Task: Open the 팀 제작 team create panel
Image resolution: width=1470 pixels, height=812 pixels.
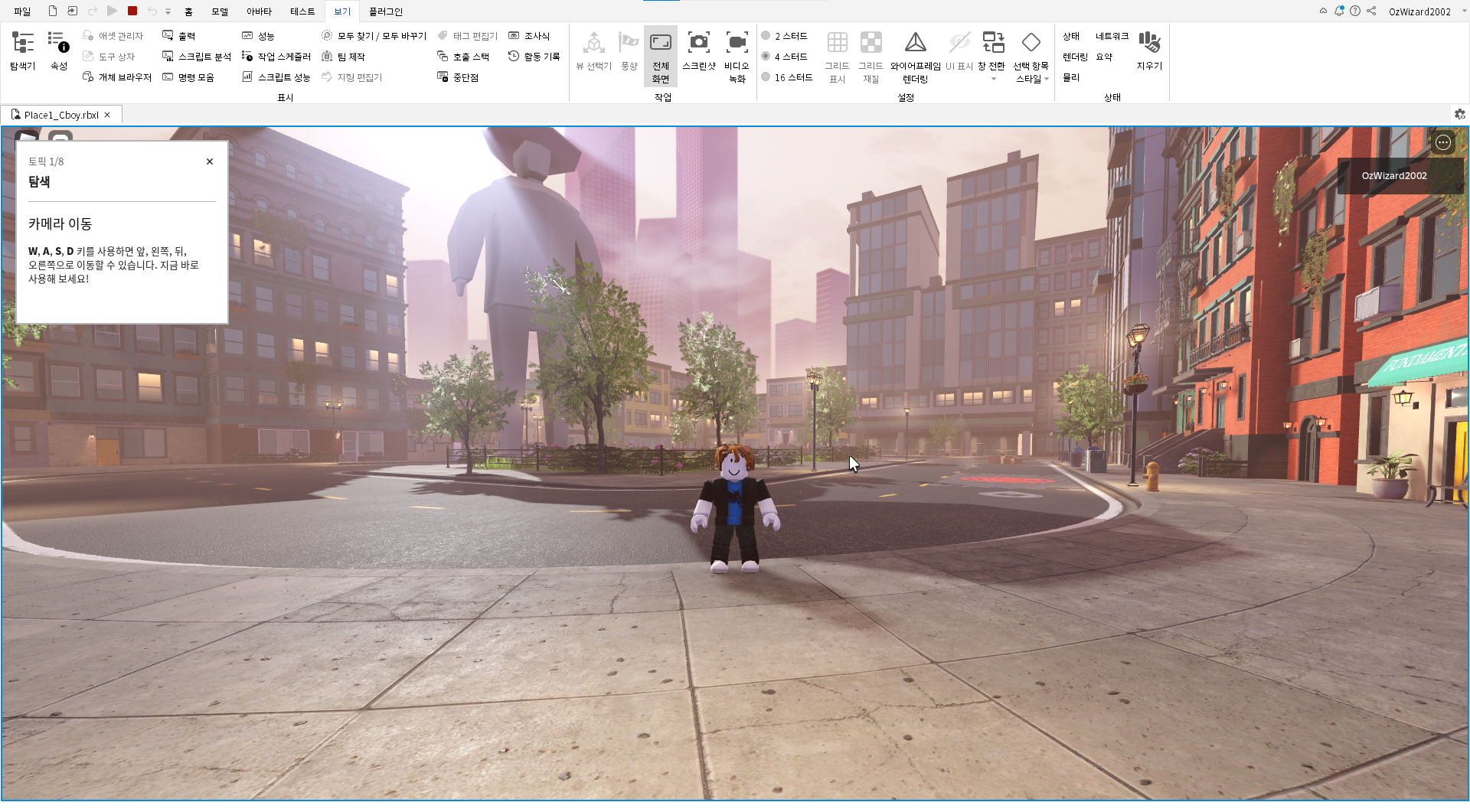Action: 343,57
